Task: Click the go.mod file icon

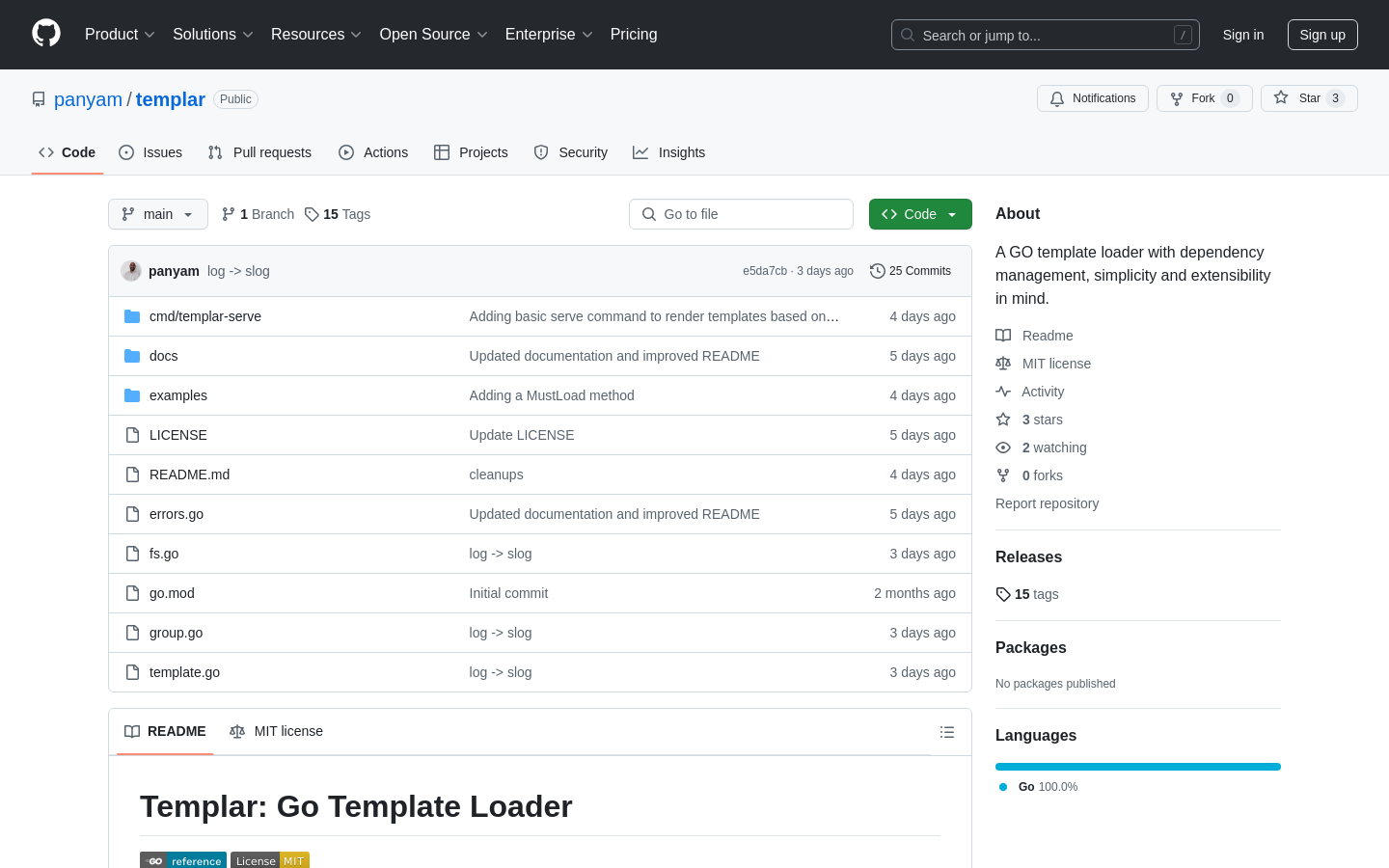Action: pyautogui.click(x=132, y=593)
